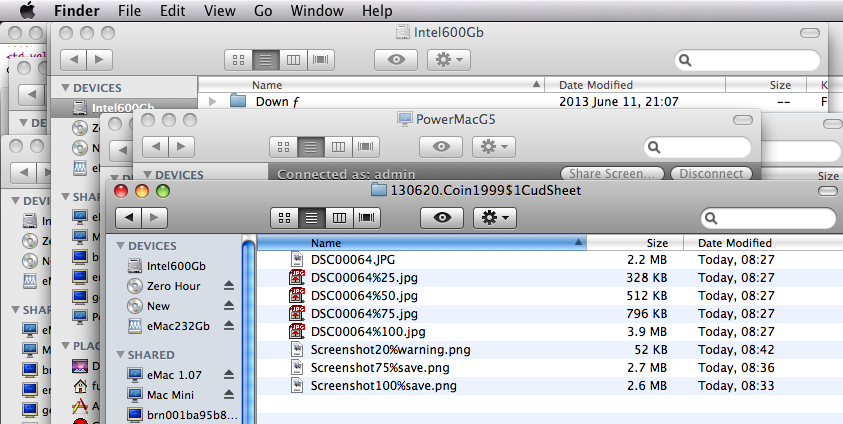Image resolution: width=843 pixels, height=424 pixels.
Task: Eject the eMac232Gb volume
Action: (x=229, y=326)
